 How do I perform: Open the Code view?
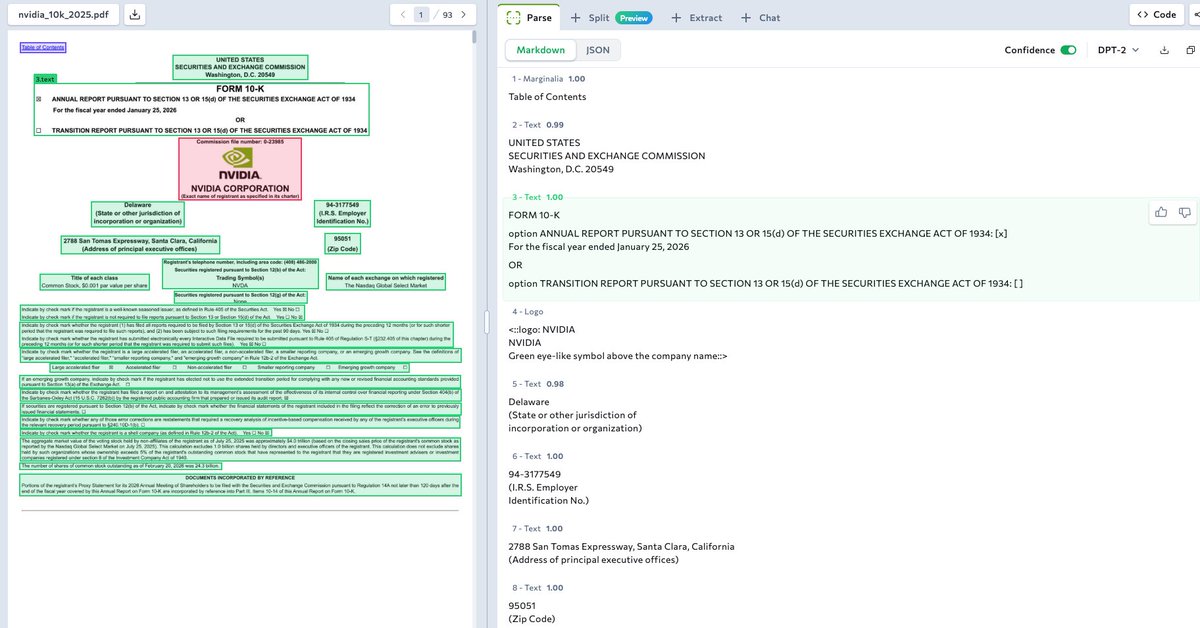coord(1156,15)
